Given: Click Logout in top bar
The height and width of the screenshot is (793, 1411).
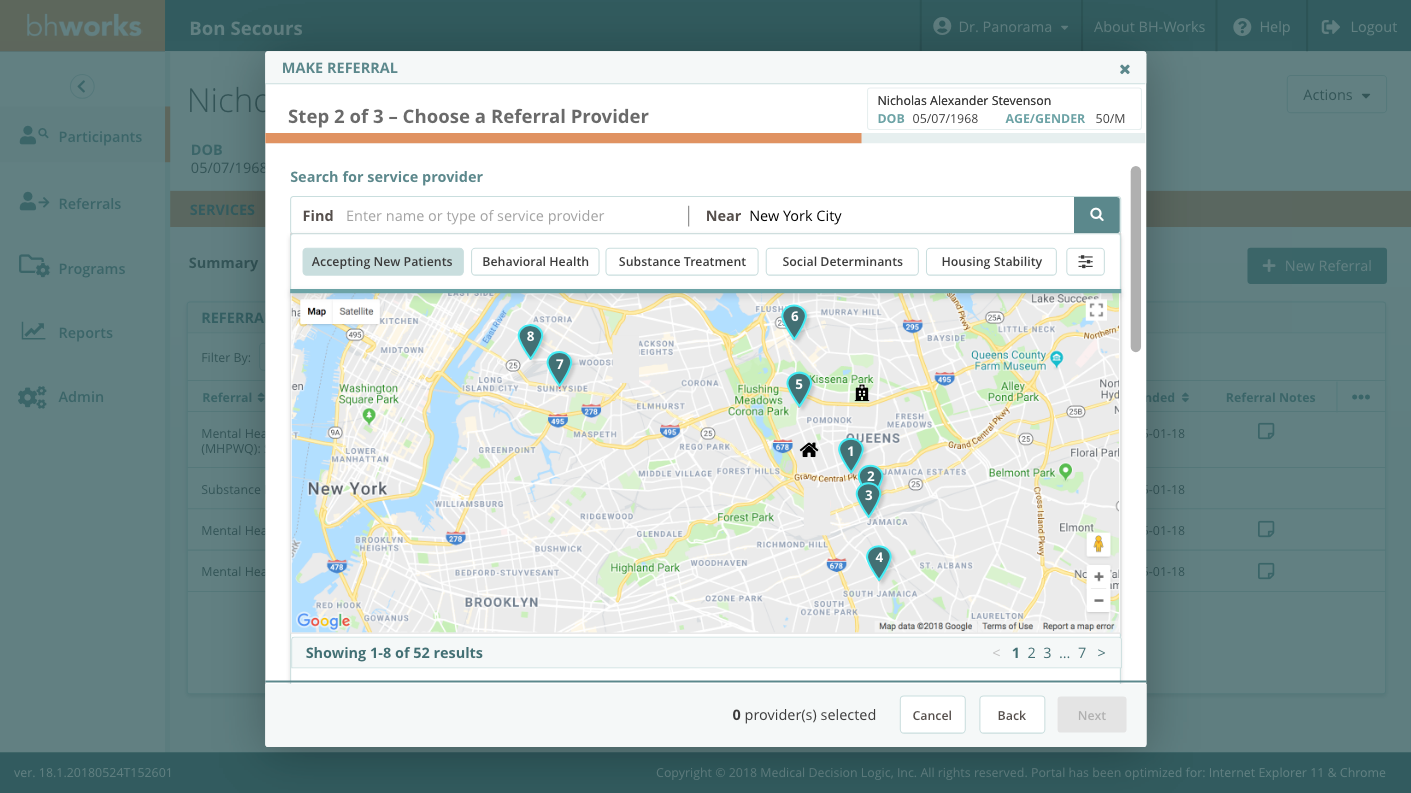Looking at the screenshot, I should tap(1359, 27).
